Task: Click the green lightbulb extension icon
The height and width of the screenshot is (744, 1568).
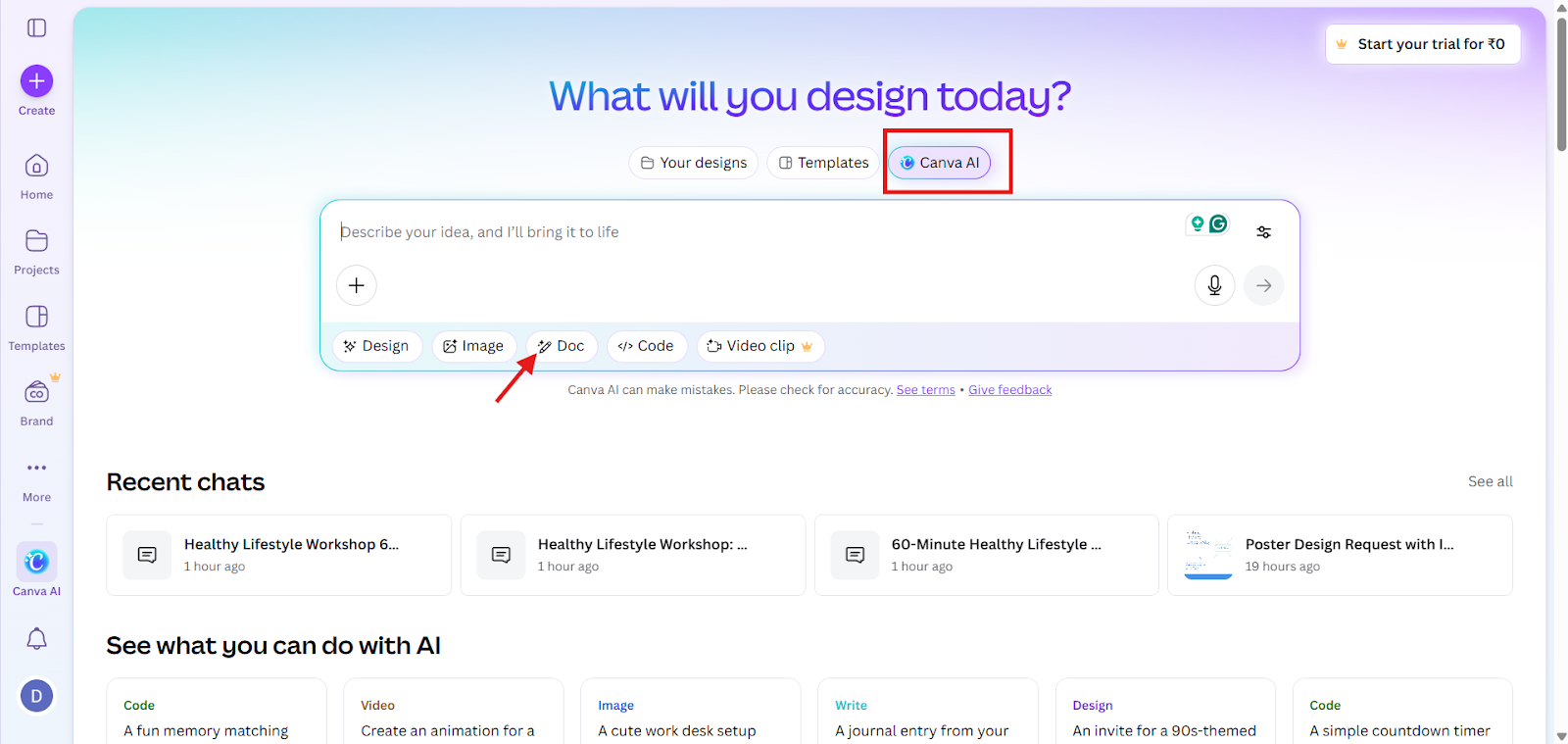Action: coord(1197,223)
